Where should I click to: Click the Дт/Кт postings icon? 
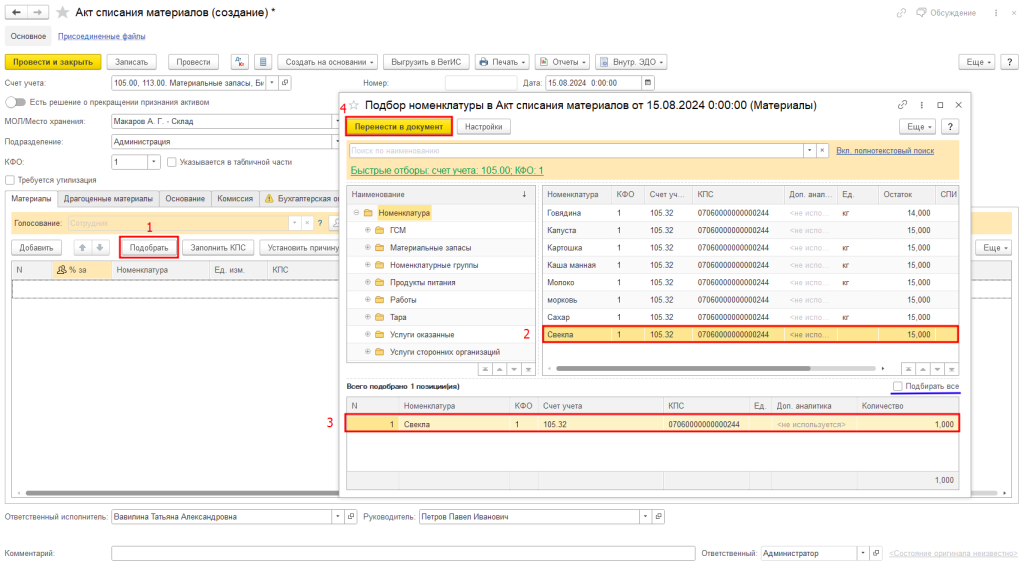240,61
